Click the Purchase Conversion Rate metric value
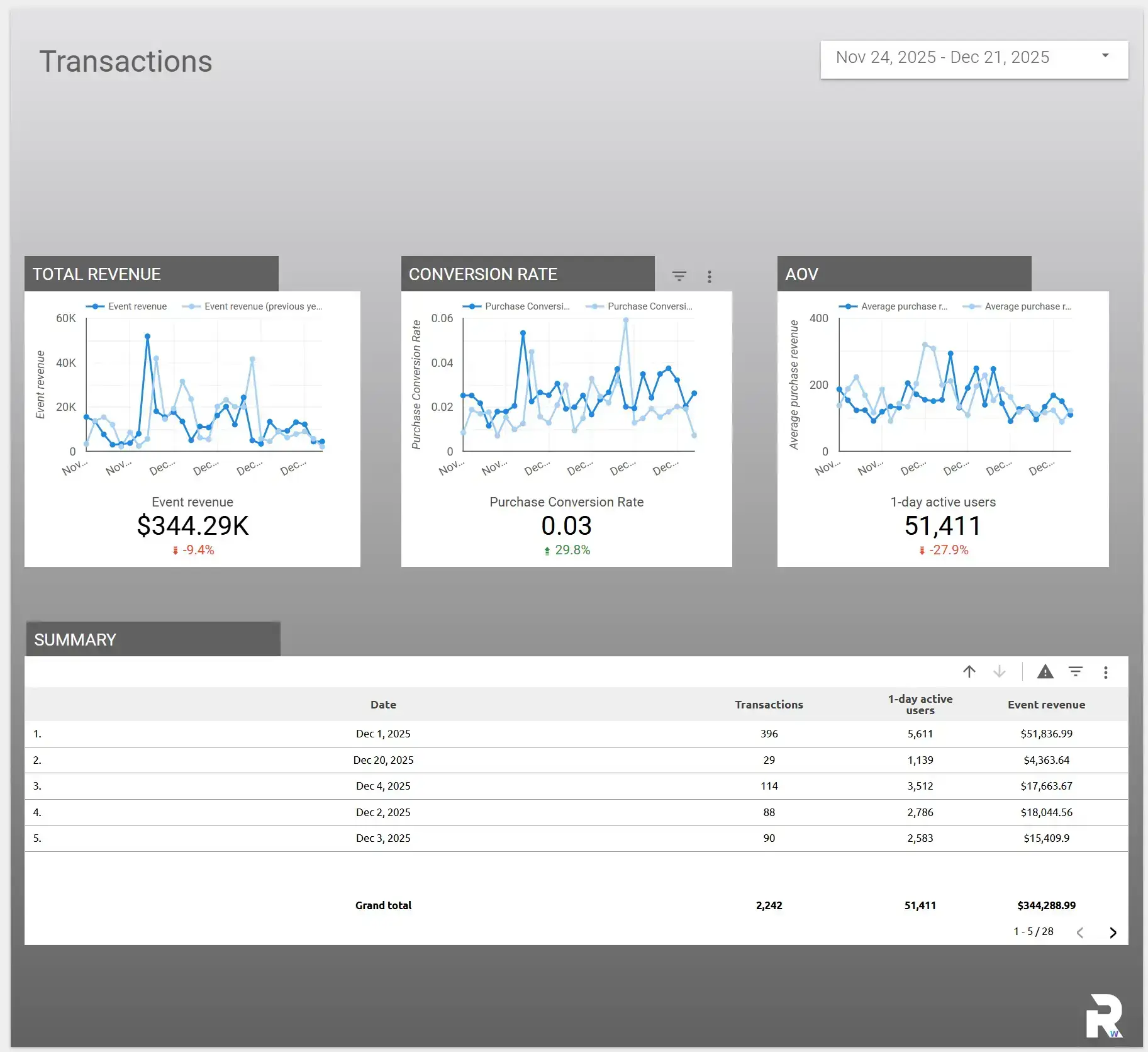 (566, 525)
